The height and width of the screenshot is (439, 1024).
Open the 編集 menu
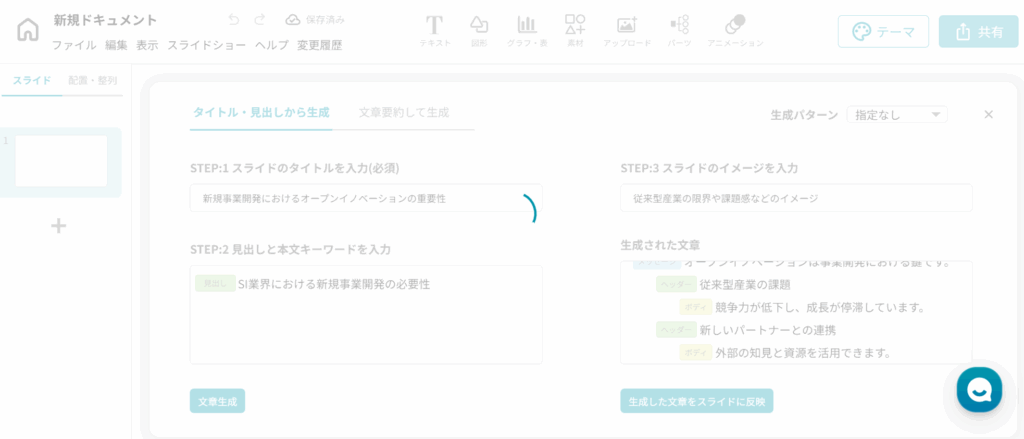(x=116, y=45)
